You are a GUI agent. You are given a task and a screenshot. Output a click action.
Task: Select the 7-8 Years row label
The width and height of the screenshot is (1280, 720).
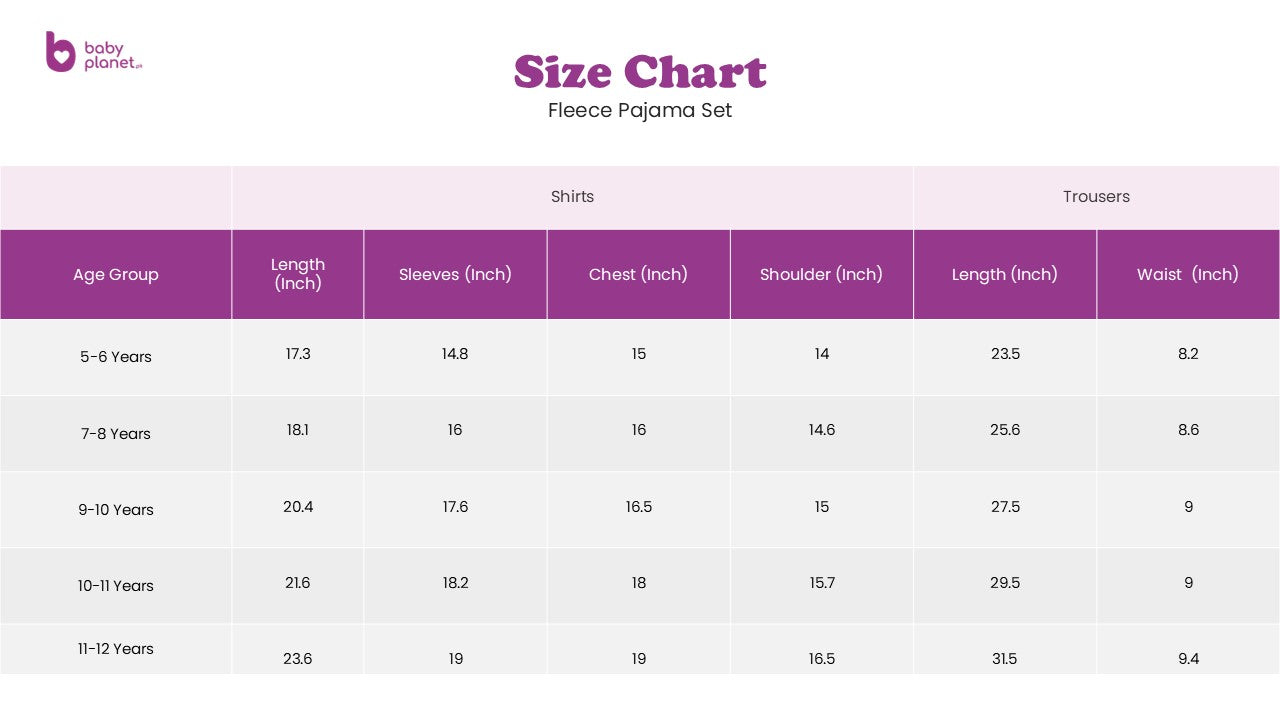[116, 434]
